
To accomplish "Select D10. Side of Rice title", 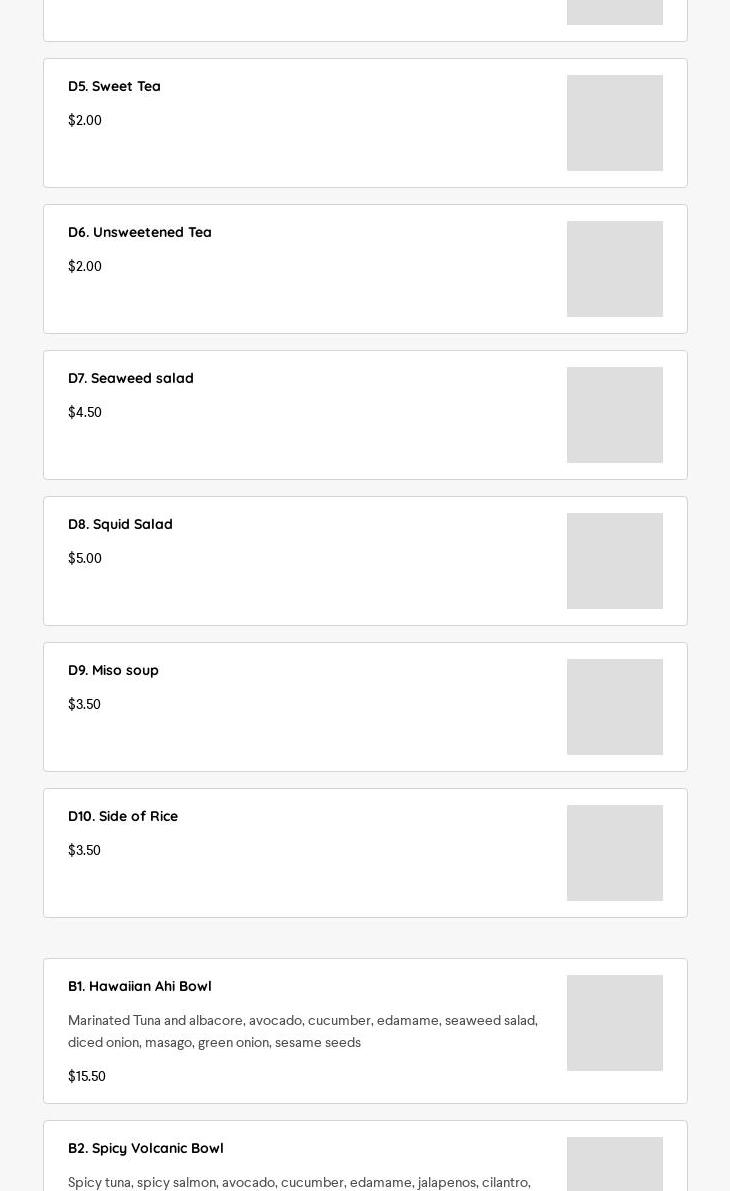I will (x=123, y=816).
